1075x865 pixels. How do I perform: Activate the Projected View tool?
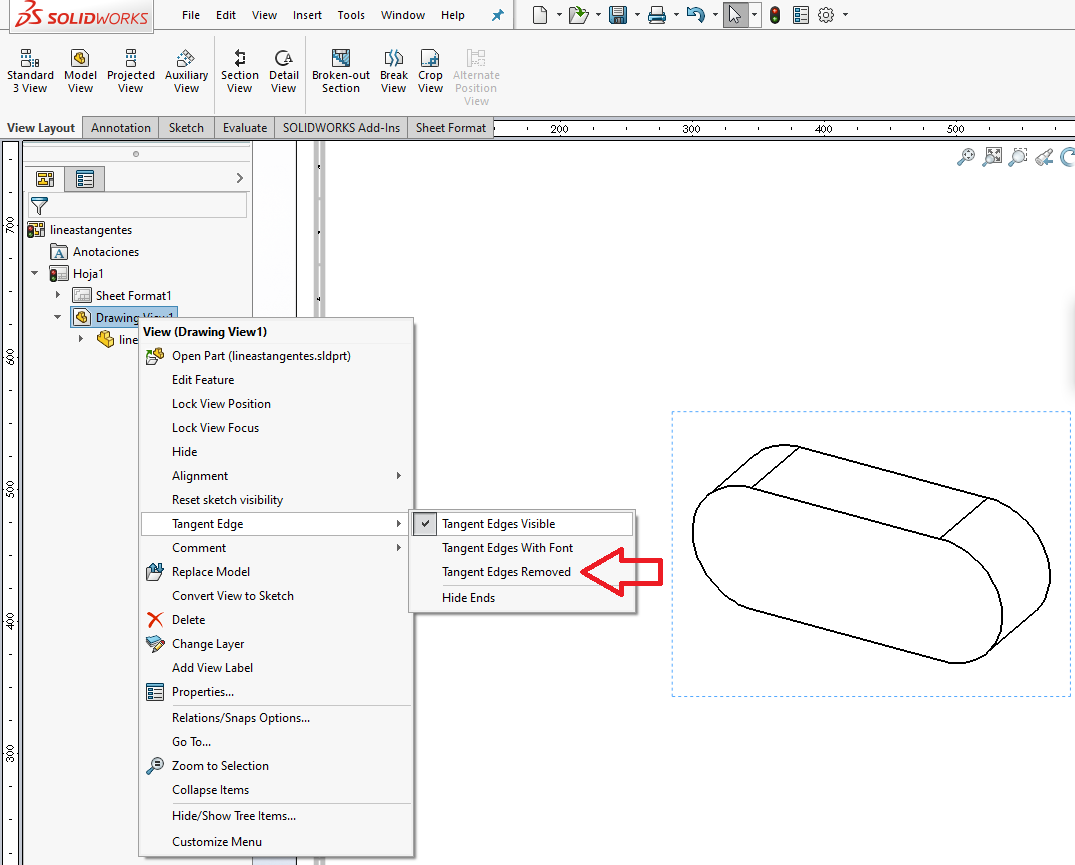(130, 70)
